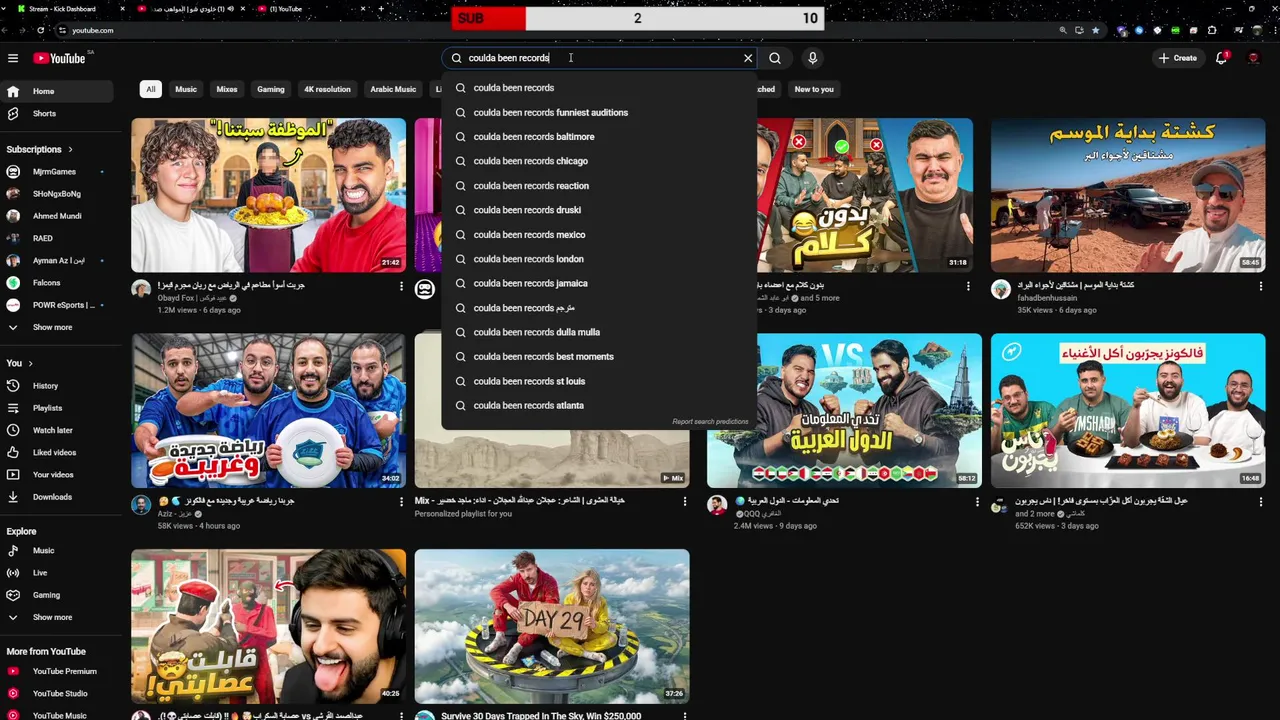This screenshot has height=720, width=1280.
Task: Click the magnifier search button
Action: click(775, 58)
